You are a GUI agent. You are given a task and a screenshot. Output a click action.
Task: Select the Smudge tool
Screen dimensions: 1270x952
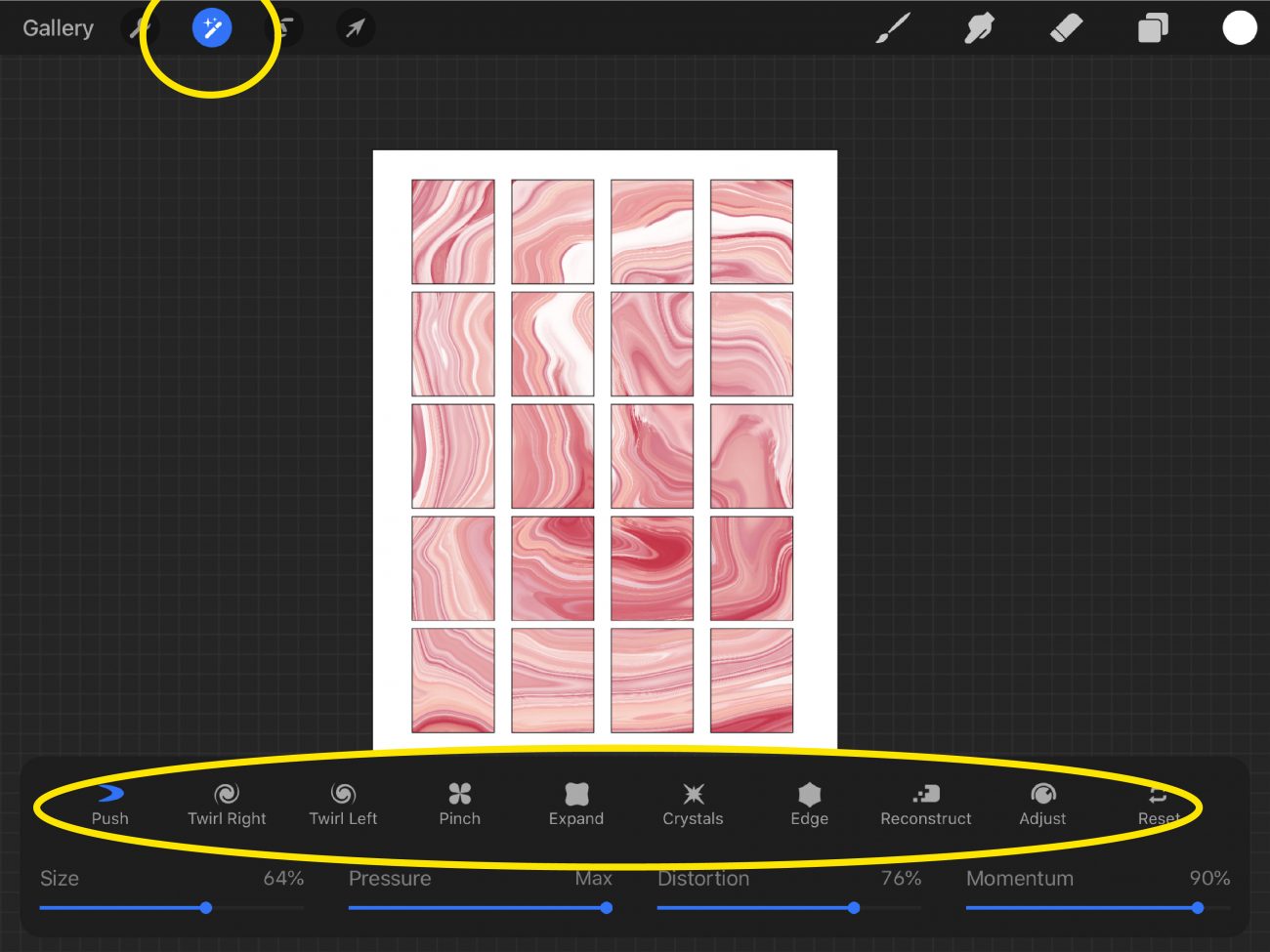[980, 28]
